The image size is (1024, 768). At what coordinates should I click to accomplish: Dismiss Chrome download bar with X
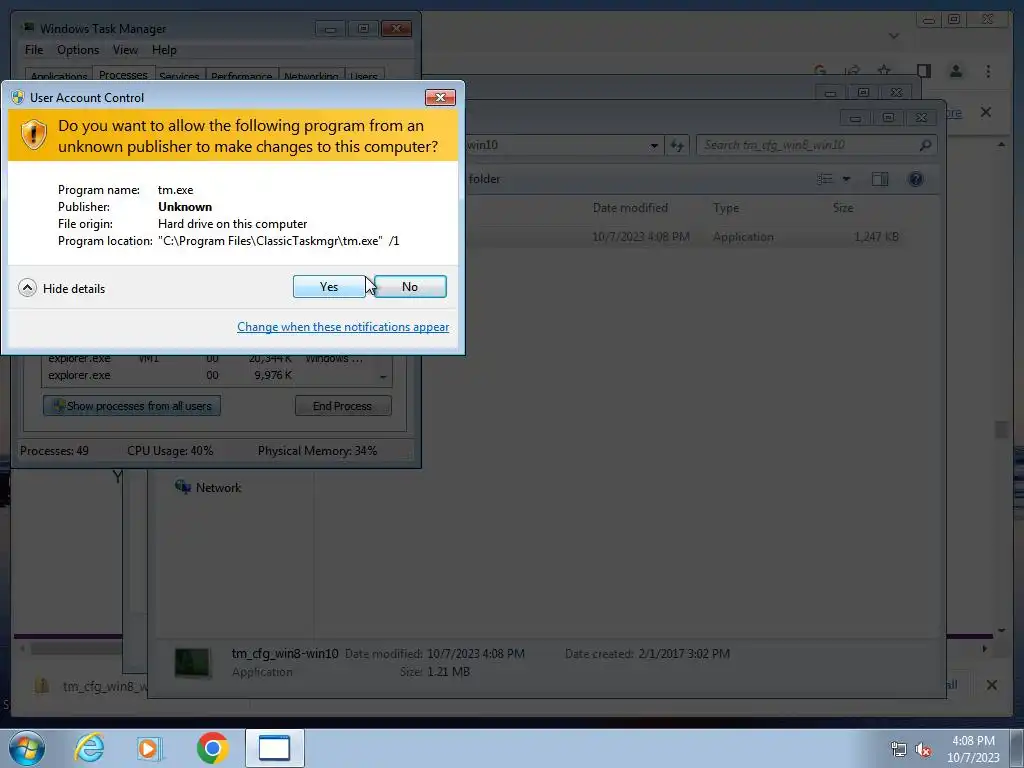coord(991,684)
